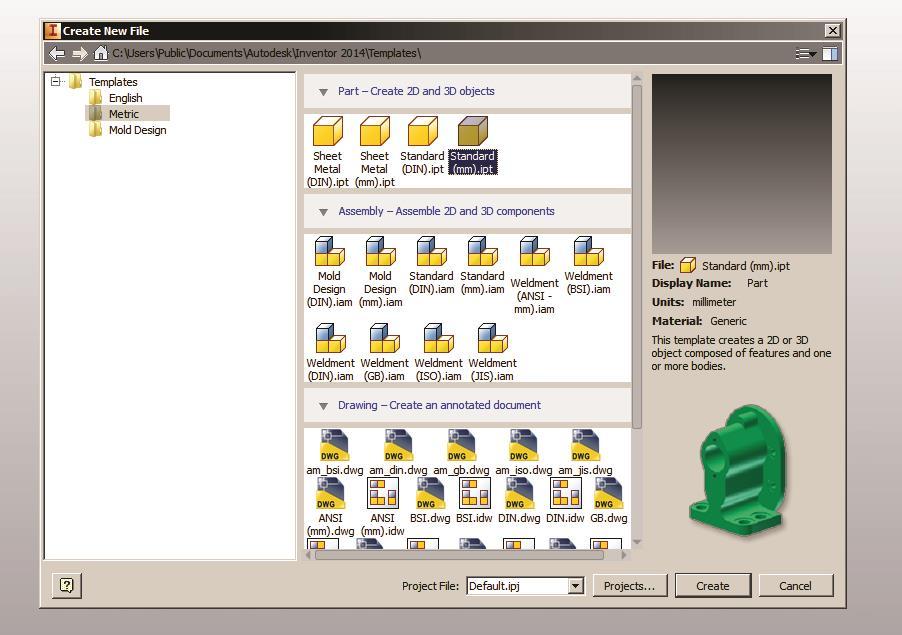Screen dimensions: 902x635
Task: Select Mold Design (mm).iam template
Action: pos(380,271)
